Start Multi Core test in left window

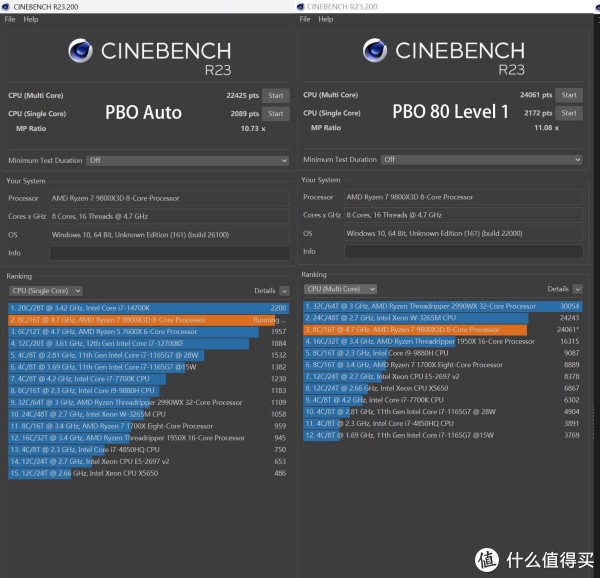click(276, 96)
